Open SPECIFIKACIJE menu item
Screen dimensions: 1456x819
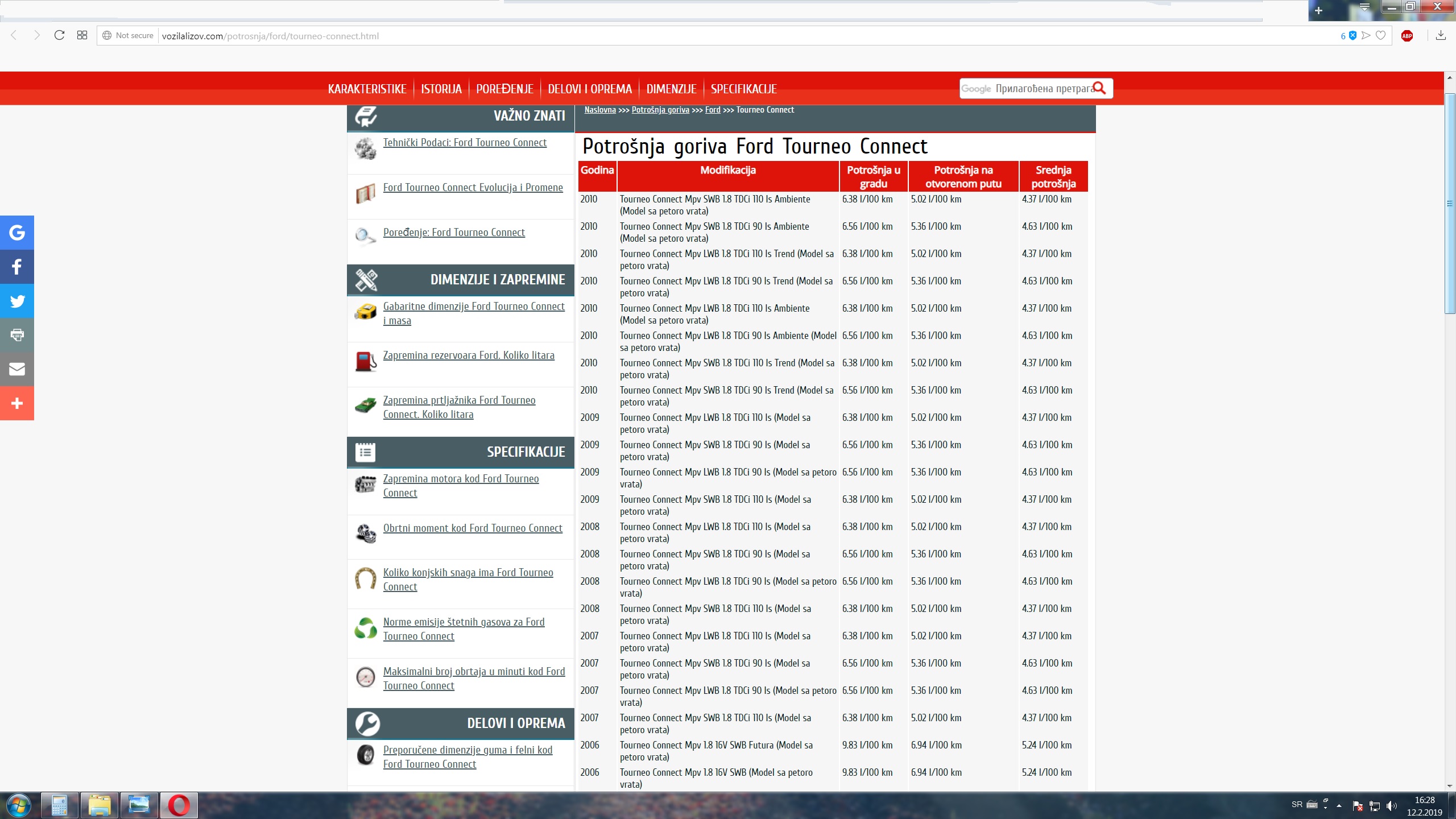[743, 89]
